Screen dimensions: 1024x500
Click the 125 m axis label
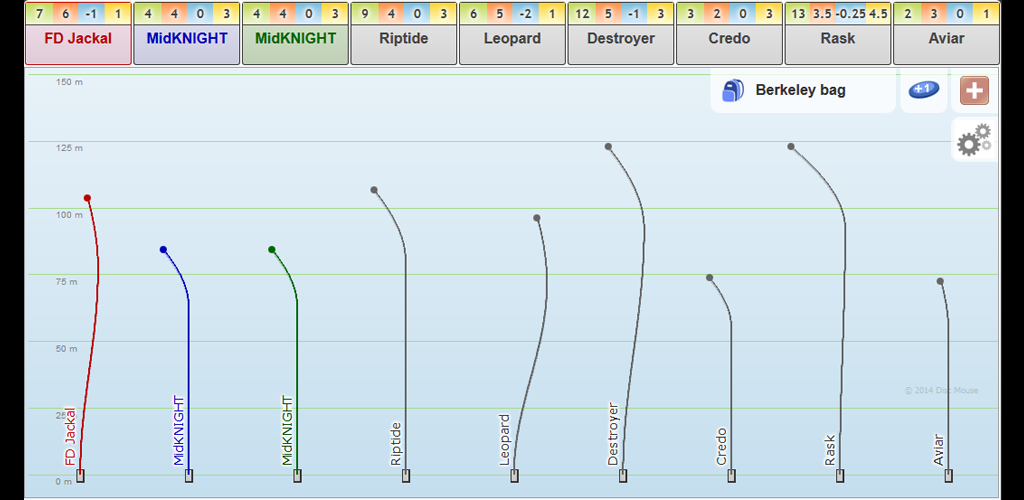click(x=69, y=148)
